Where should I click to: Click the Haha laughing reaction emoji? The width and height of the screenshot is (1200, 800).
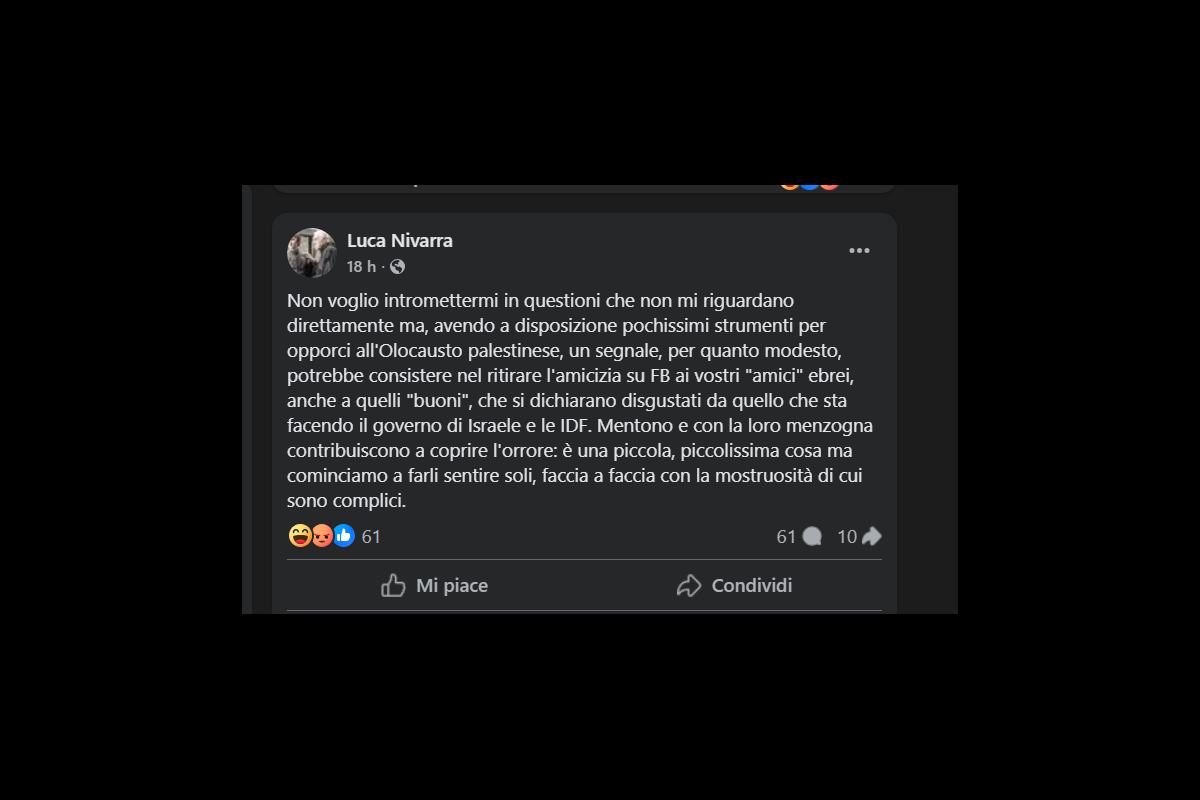(299, 536)
